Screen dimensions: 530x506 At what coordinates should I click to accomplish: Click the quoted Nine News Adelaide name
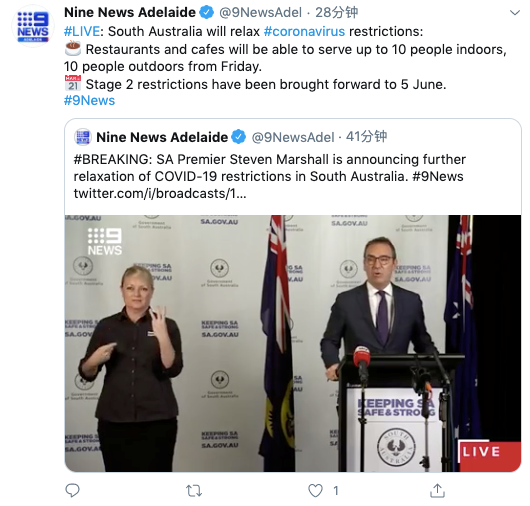click(162, 137)
